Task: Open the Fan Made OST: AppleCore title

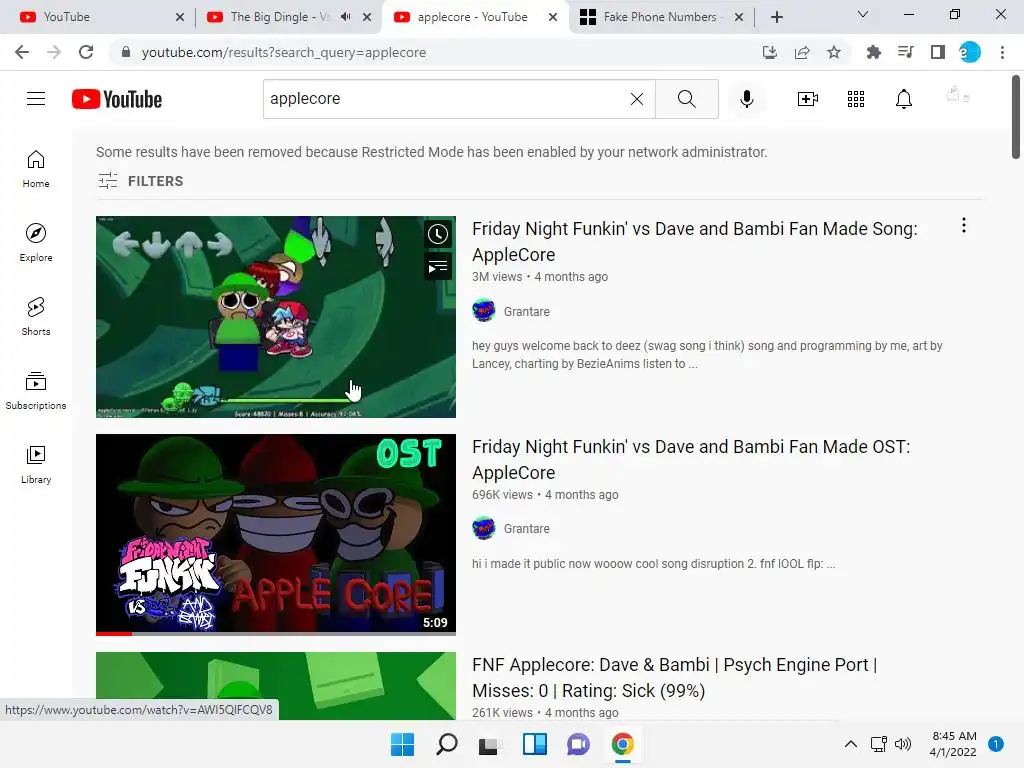Action: tap(691, 460)
